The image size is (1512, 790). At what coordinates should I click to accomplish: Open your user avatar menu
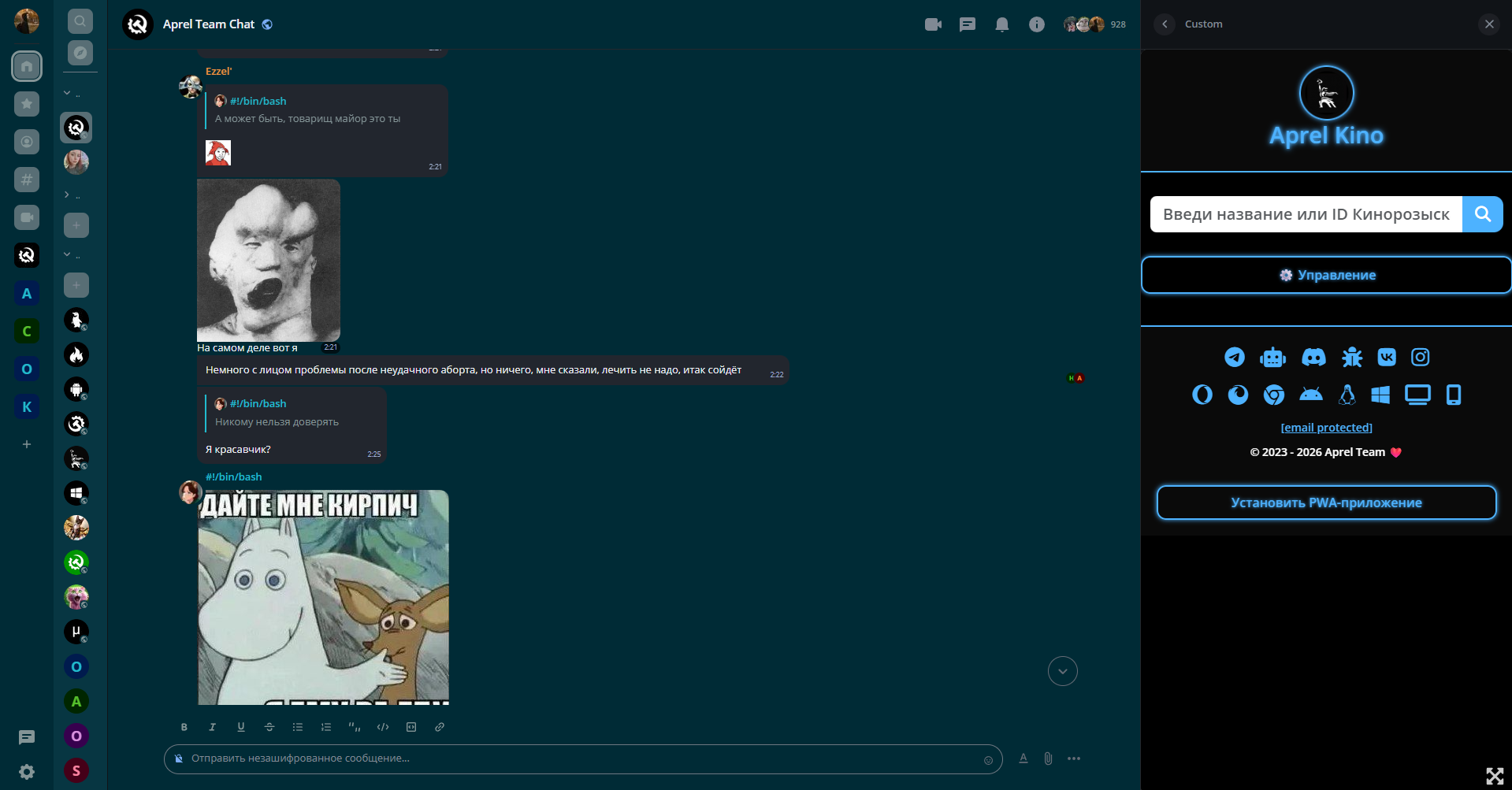coord(27,21)
